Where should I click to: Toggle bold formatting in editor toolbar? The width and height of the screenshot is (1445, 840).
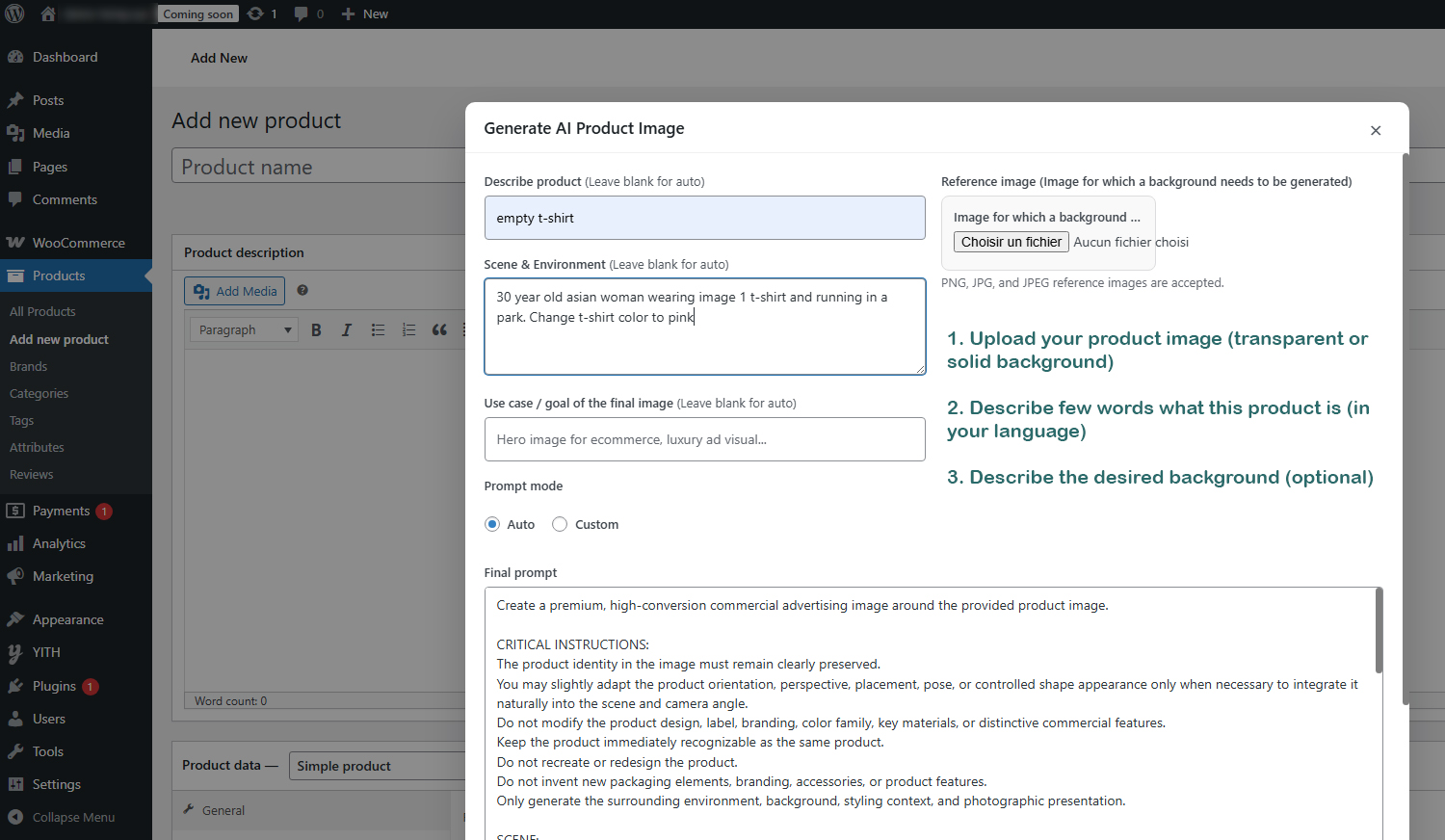point(316,329)
